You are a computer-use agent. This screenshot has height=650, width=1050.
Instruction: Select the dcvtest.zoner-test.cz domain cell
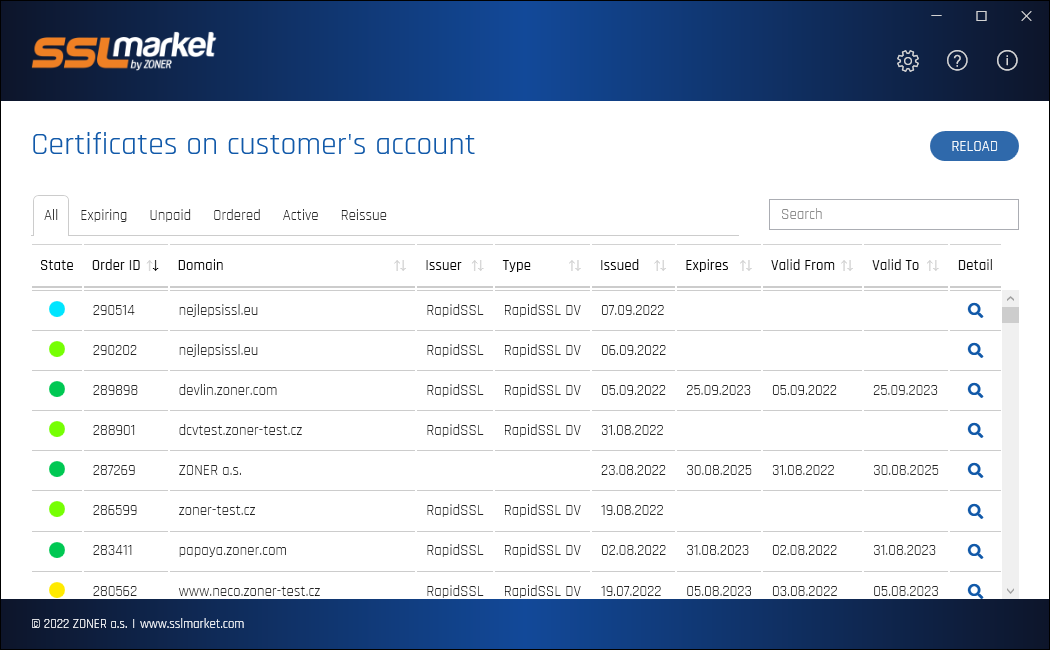tap(240, 430)
